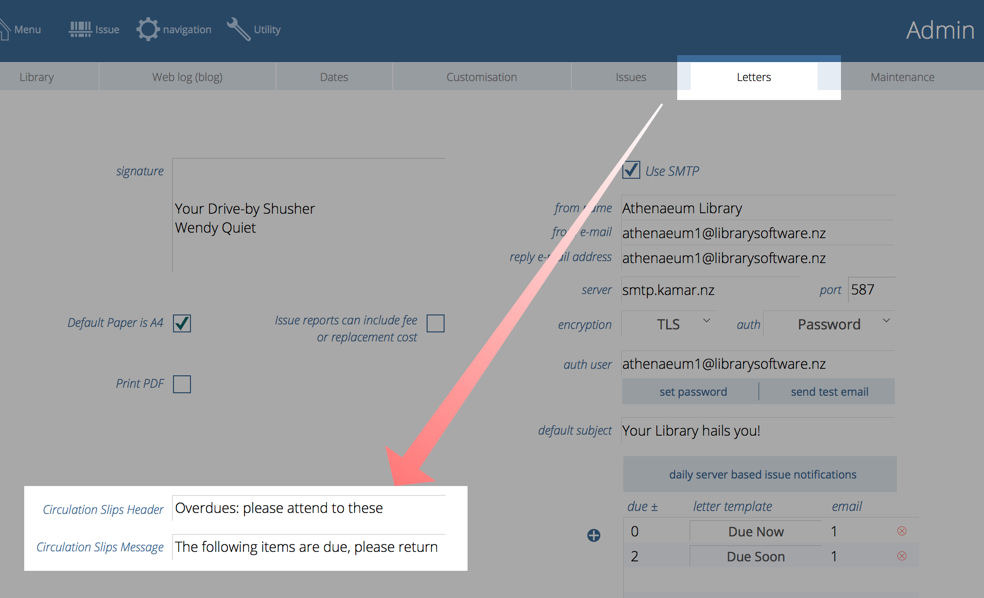Delete the Due Now notification row
The image size is (984, 598).
click(901, 531)
